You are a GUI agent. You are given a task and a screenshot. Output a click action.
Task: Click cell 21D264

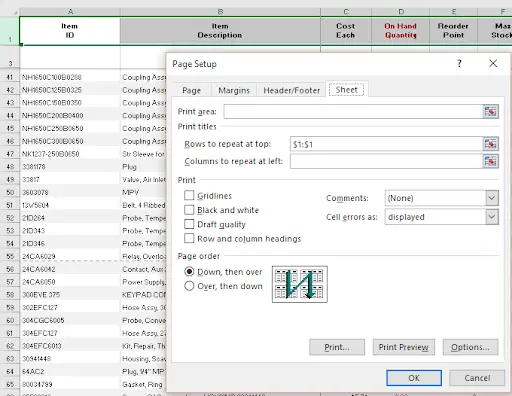[70, 218]
